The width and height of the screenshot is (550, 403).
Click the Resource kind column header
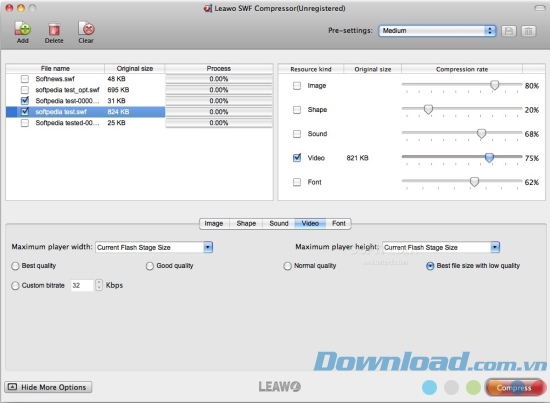pyautogui.click(x=311, y=69)
